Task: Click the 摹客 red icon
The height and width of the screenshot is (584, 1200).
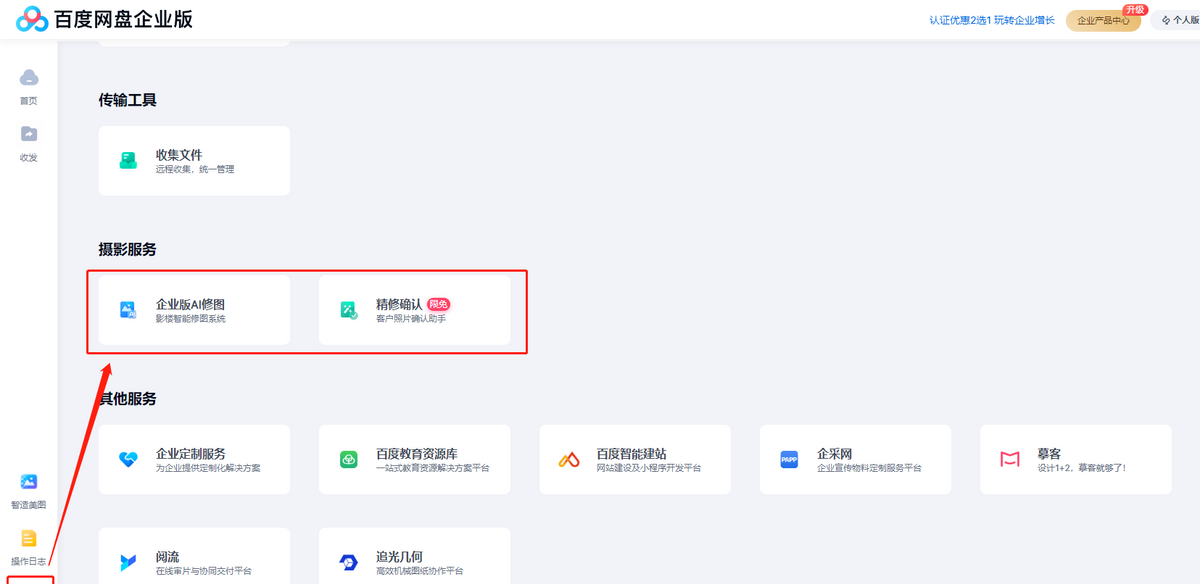Action: [x=1009, y=459]
